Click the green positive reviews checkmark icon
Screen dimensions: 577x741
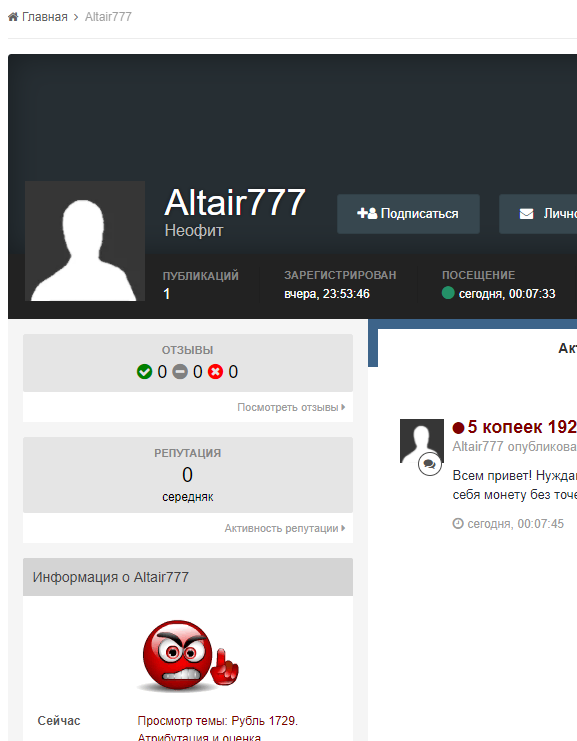[145, 372]
